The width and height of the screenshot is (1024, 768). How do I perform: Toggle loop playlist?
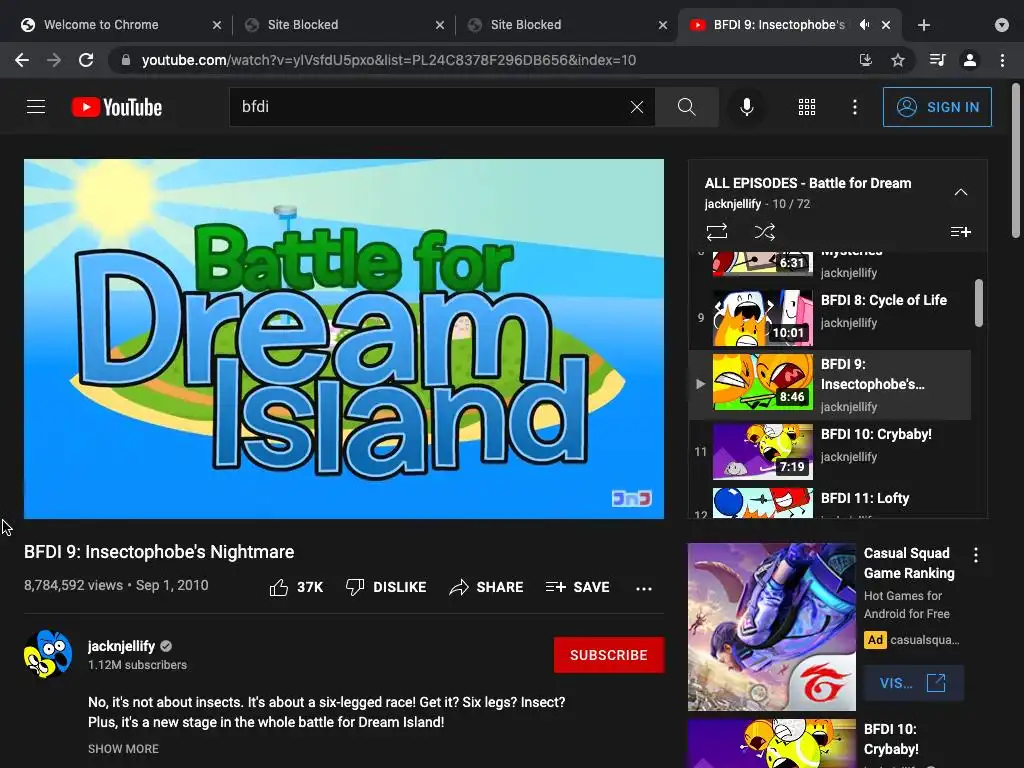[x=716, y=232]
